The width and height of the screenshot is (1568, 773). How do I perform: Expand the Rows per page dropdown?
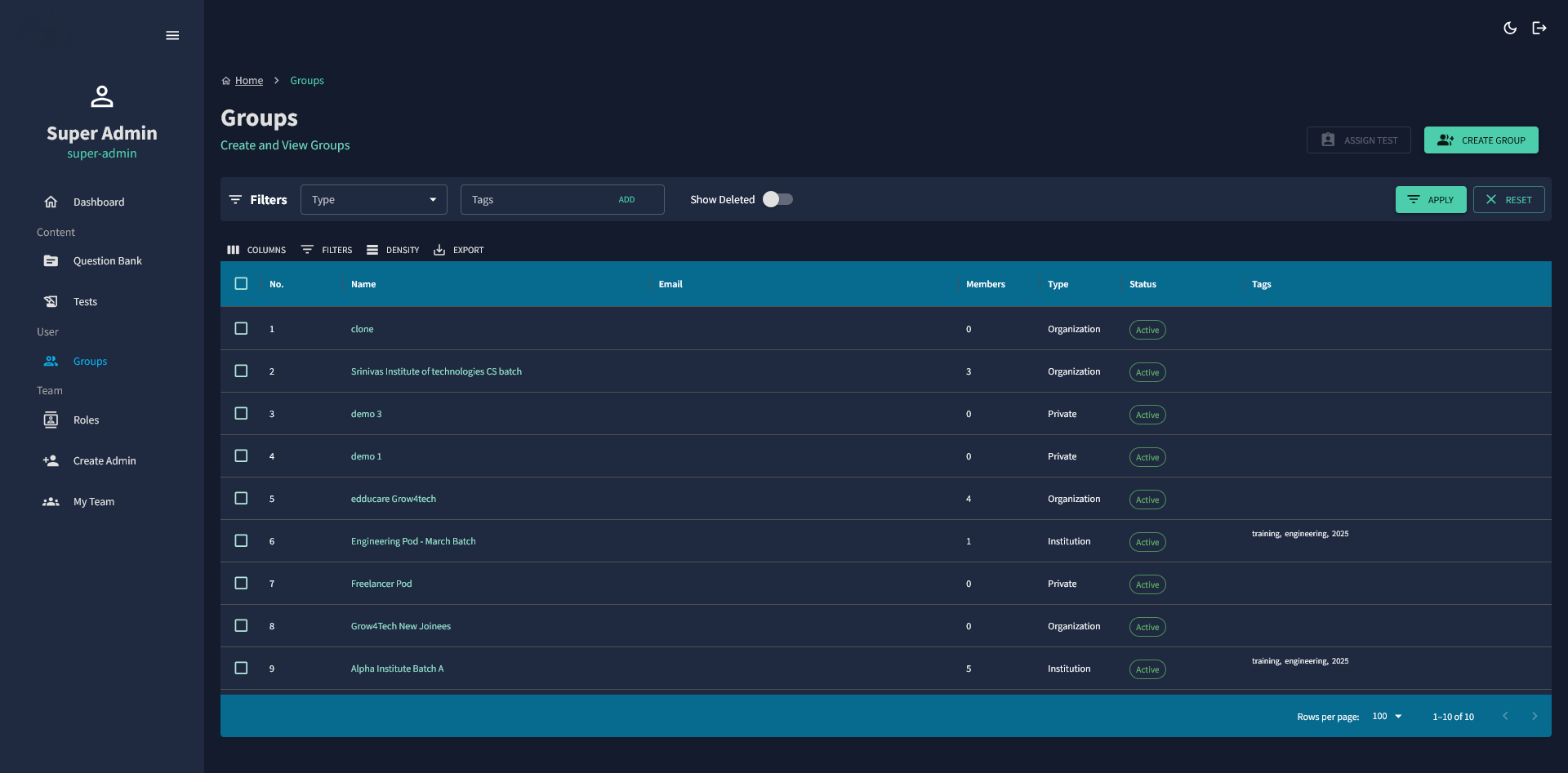click(x=1387, y=716)
